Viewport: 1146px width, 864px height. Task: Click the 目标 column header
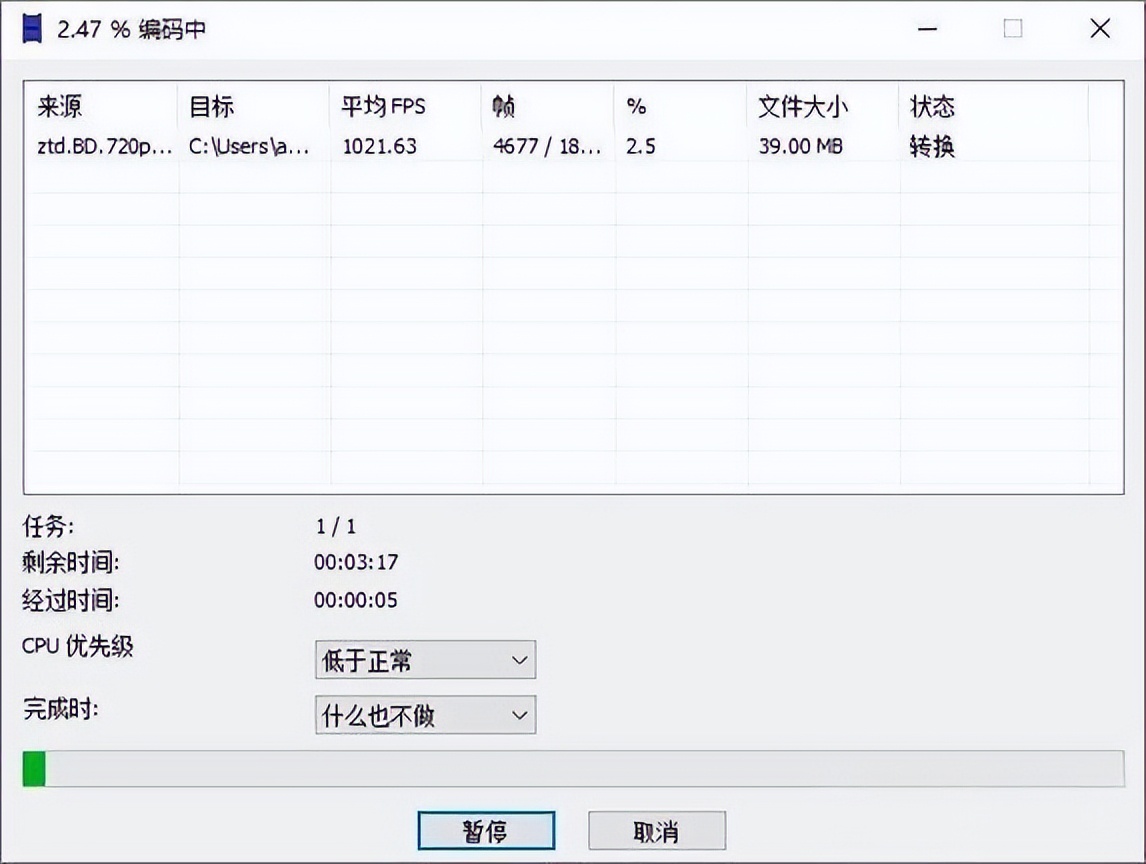click(210, 105)
